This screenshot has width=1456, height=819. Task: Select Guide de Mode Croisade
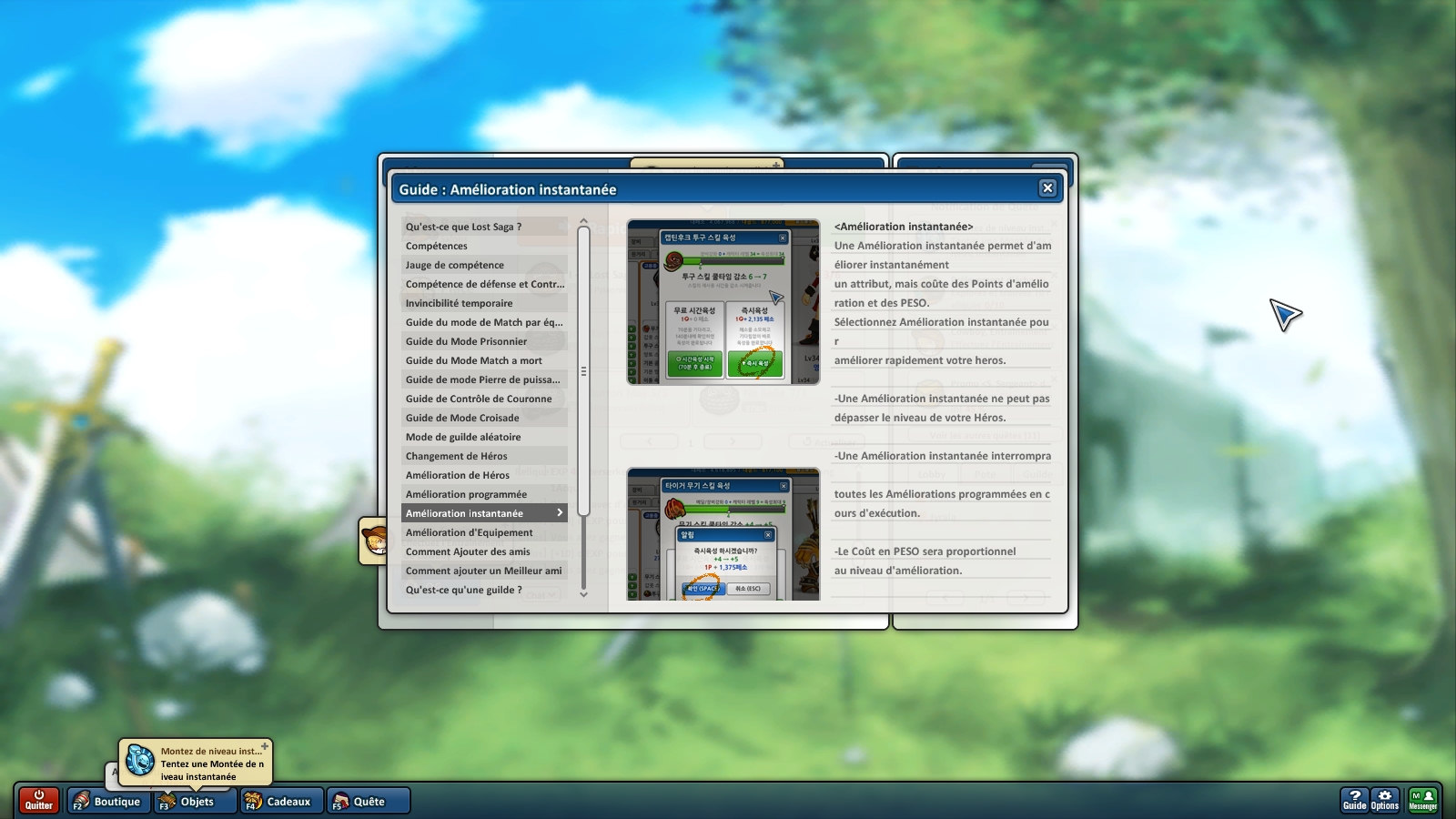[484, 418]
